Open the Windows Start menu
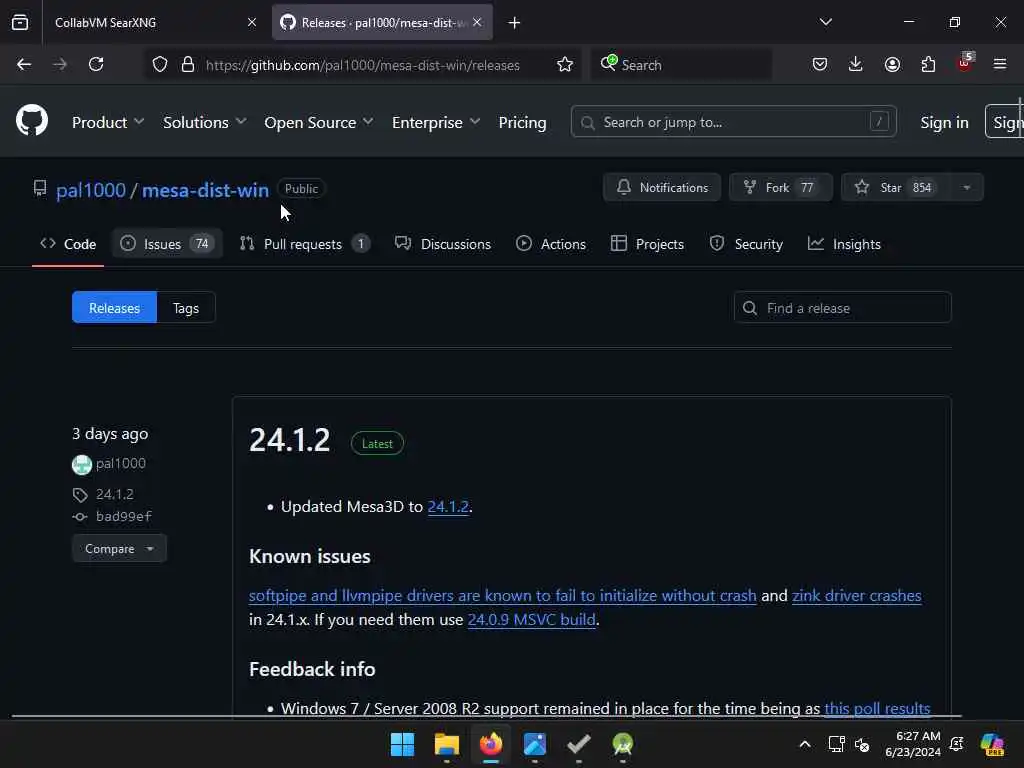The width and height of the screenshot is (1024, 768). (402, 744)
